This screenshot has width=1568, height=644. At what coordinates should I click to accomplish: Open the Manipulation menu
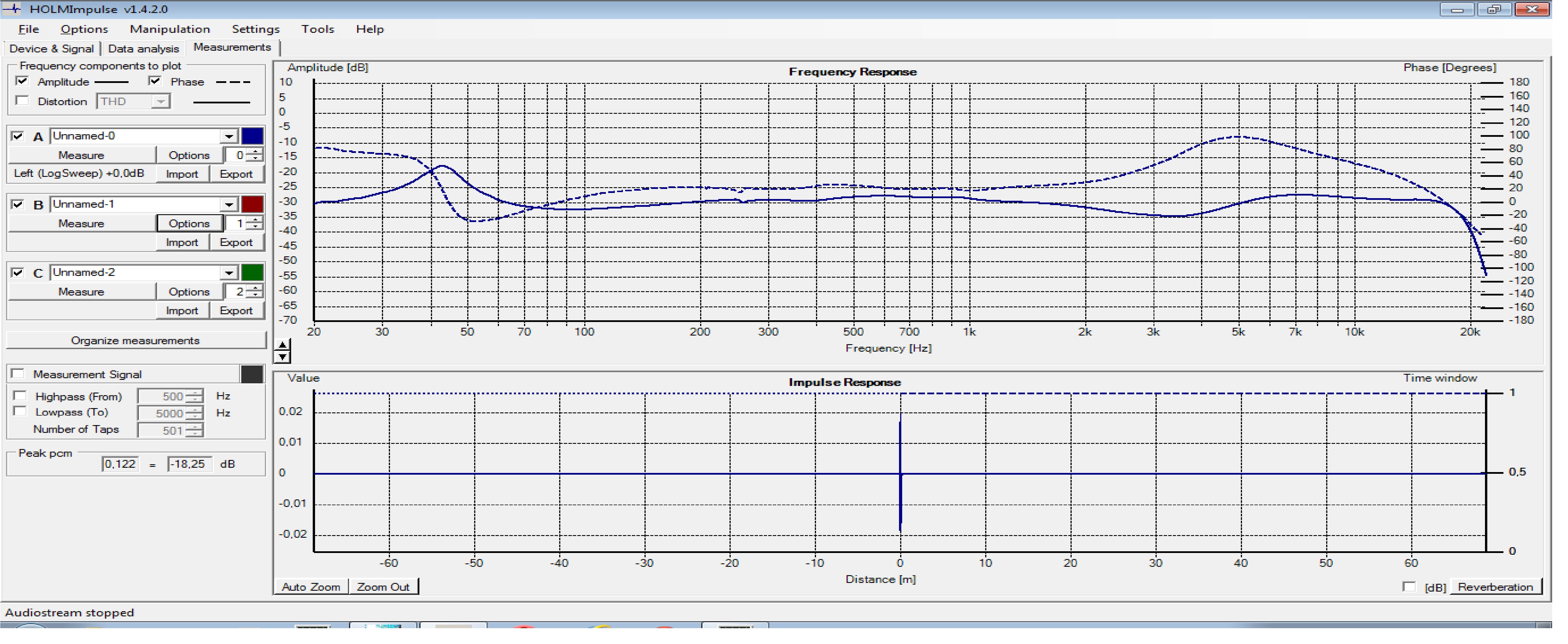170,29
